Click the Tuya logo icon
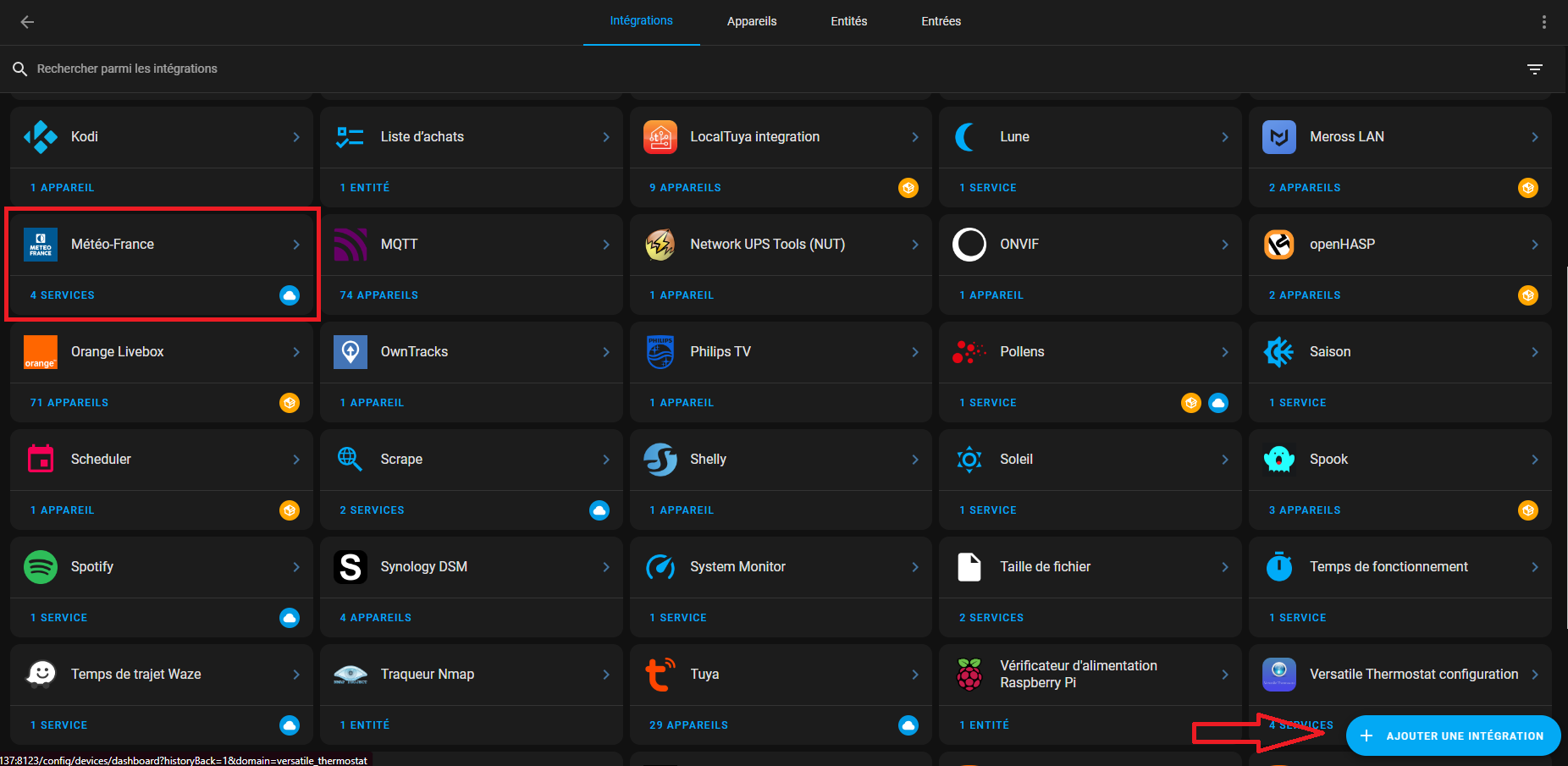Viewport: 1568px width, 766px height. point(660,675)
